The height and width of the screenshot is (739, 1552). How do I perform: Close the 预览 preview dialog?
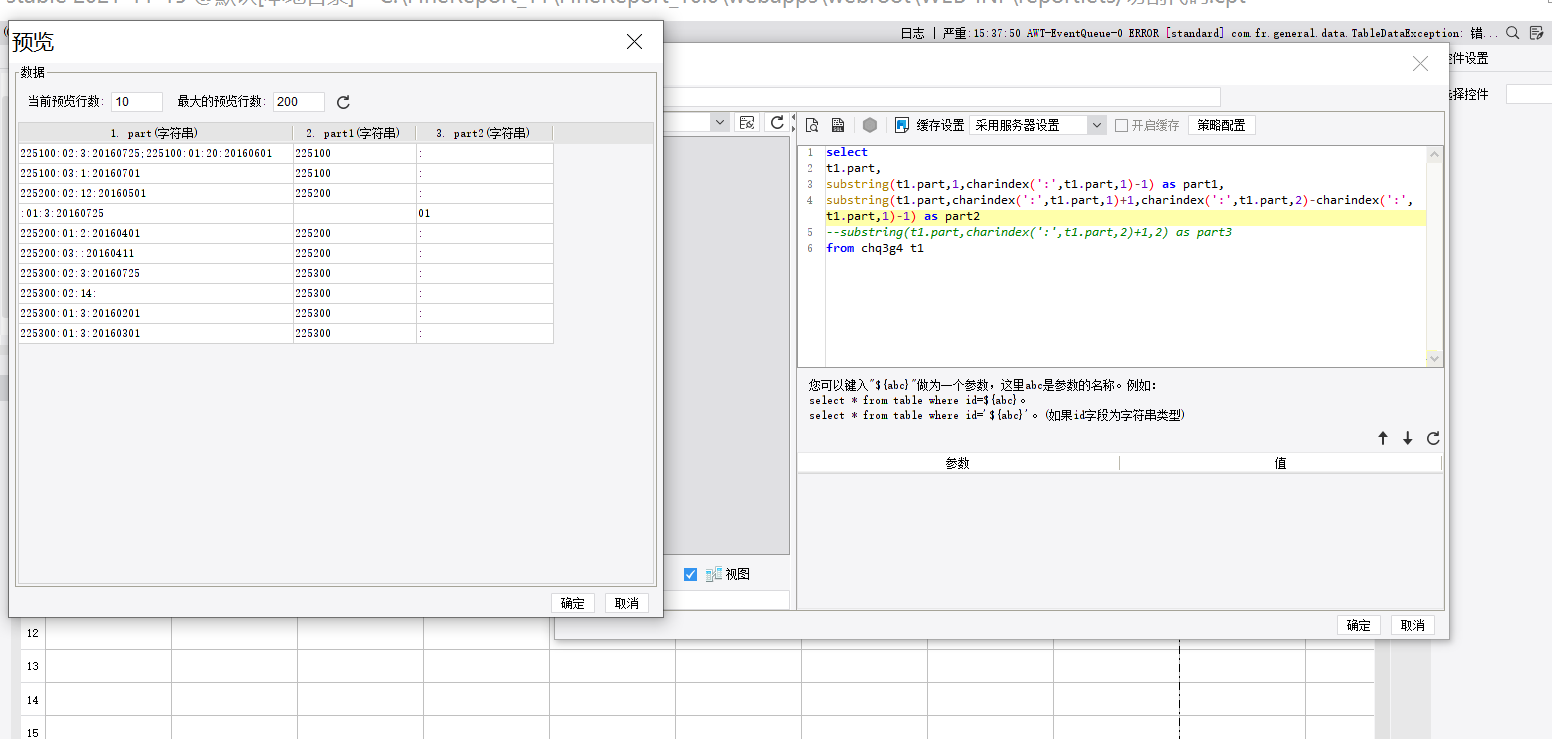pos(634,41)
